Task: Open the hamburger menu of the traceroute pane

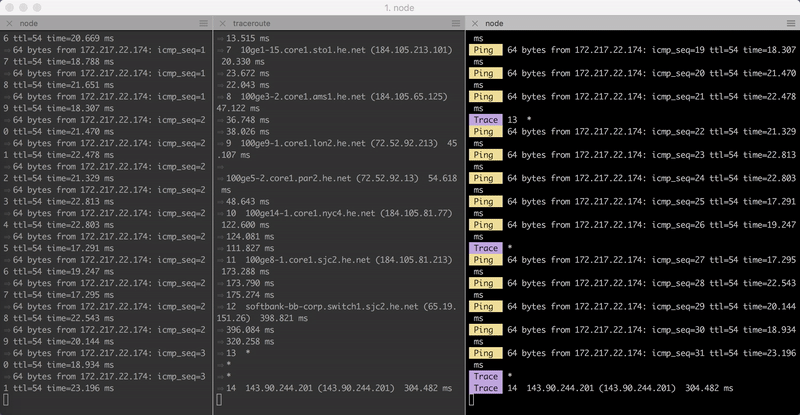Action: [456, 23]
